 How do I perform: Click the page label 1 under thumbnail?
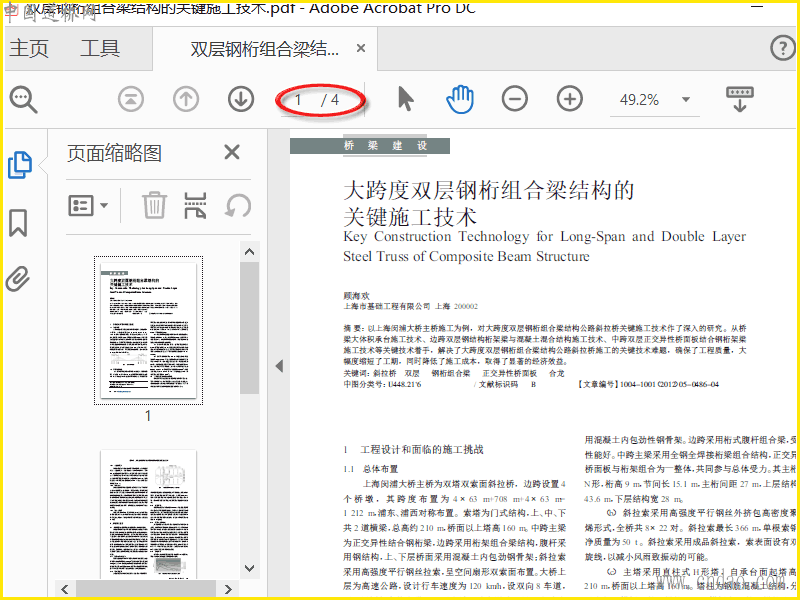point(148,416)
